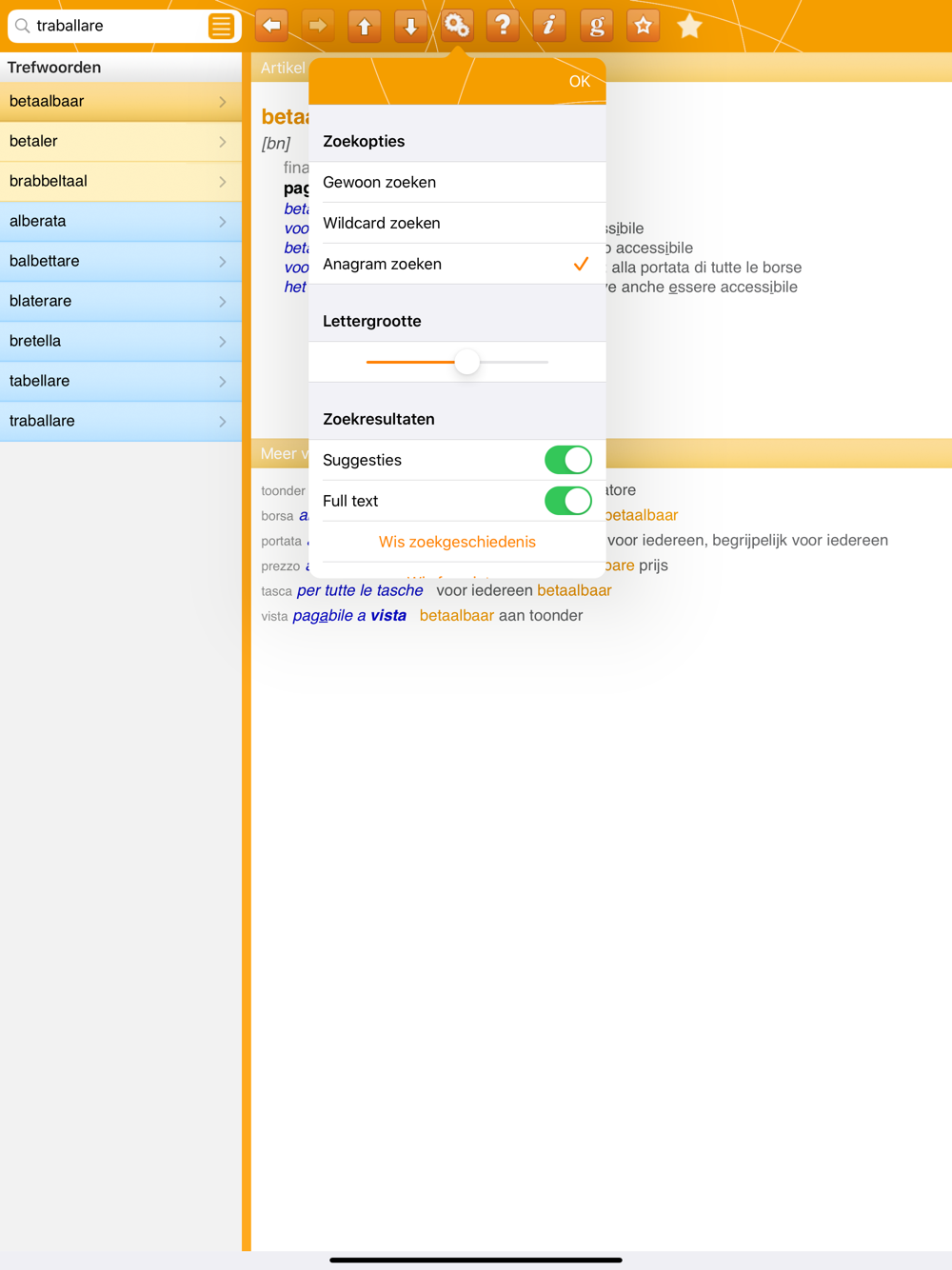Select 'betaler' in the Trefwoorden list
952x1270 pixels.
[121, 141]
